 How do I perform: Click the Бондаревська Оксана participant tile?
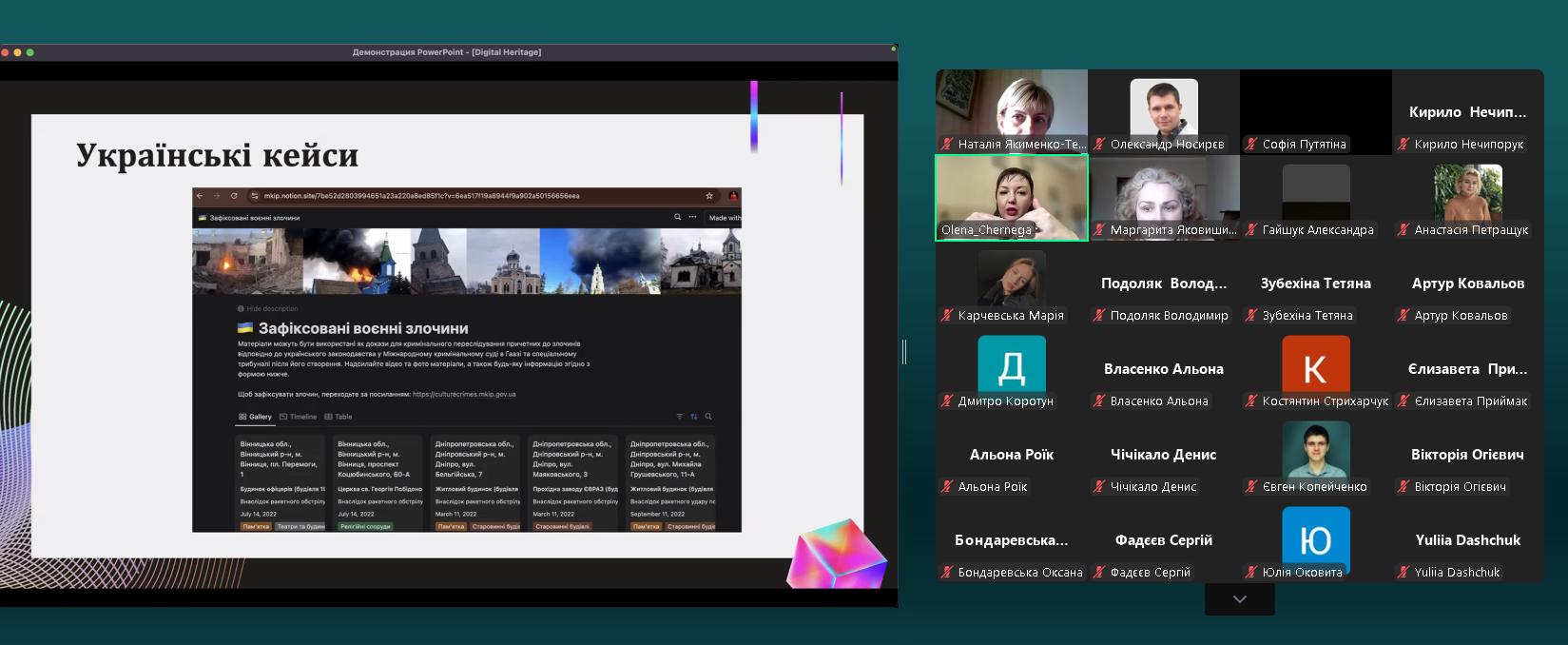coord(1012,540)
